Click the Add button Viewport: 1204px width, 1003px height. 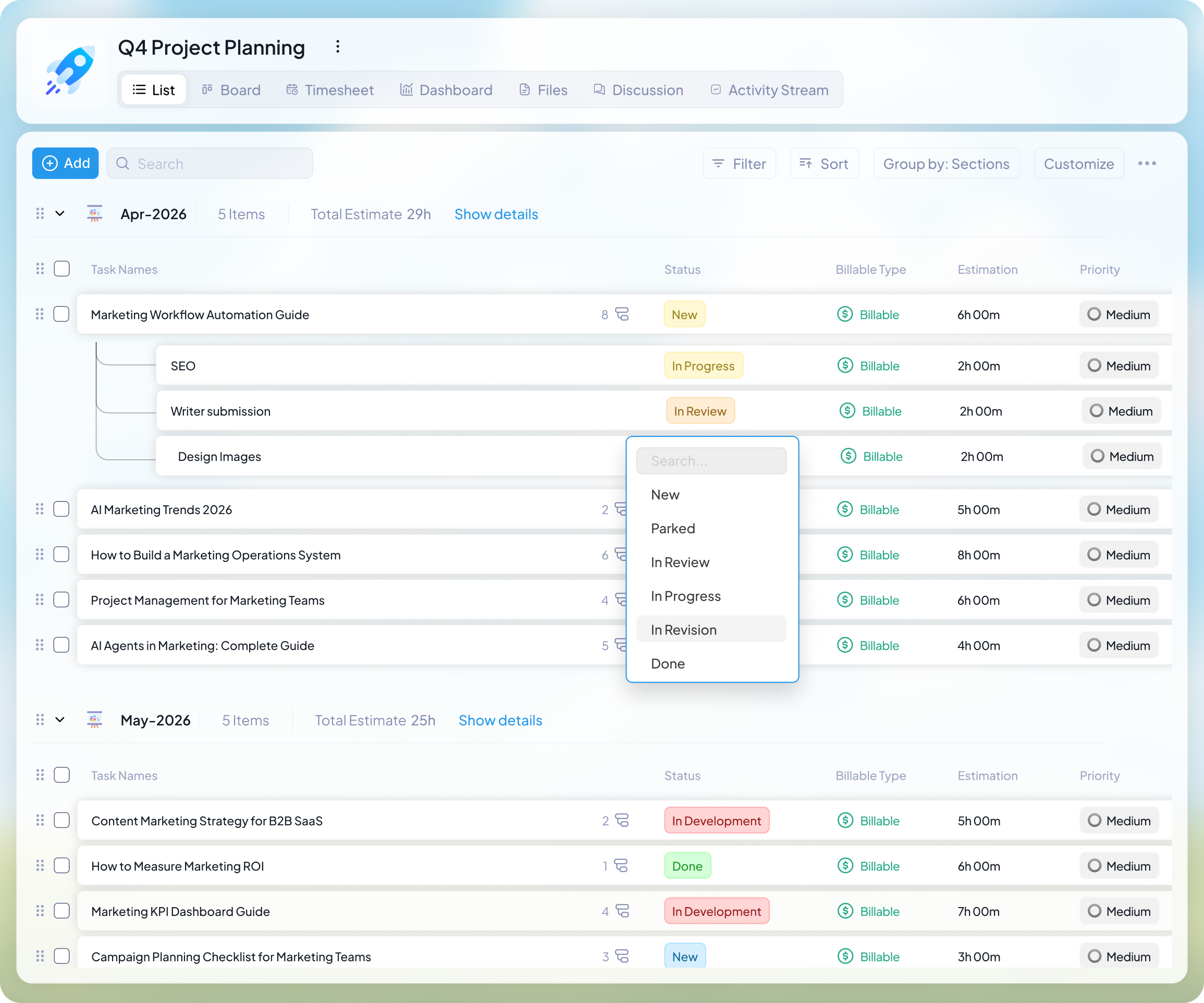pyautogui.click(x=65, y=164)
